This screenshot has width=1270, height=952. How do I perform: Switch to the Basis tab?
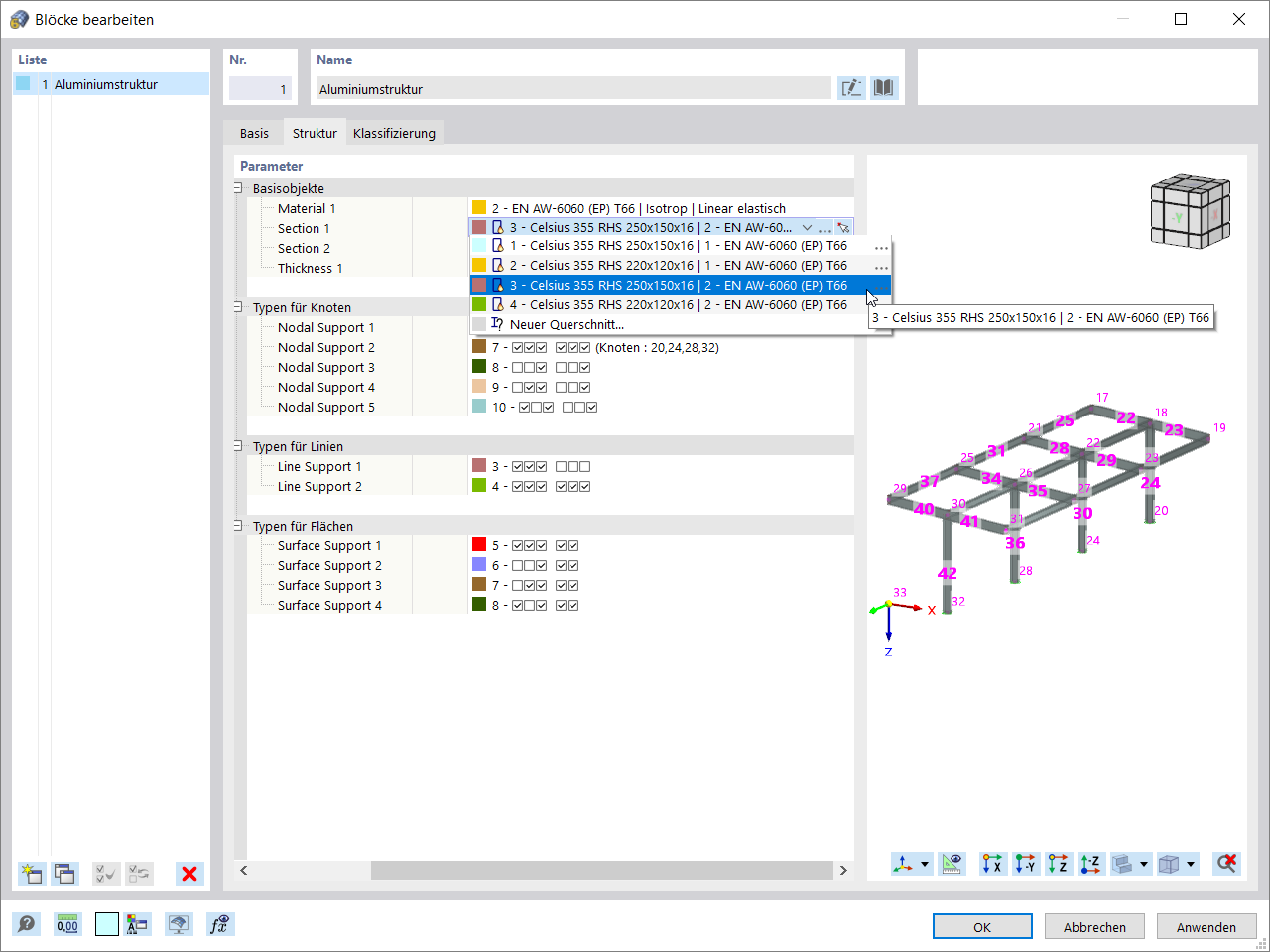[254, 133]
